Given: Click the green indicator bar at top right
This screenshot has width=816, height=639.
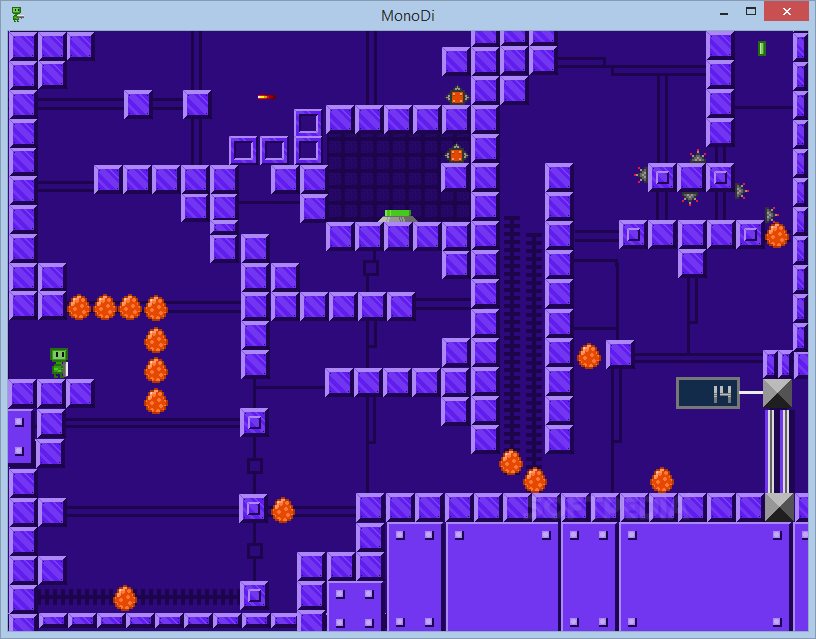Looking at the screenshot, I should 762,48.
